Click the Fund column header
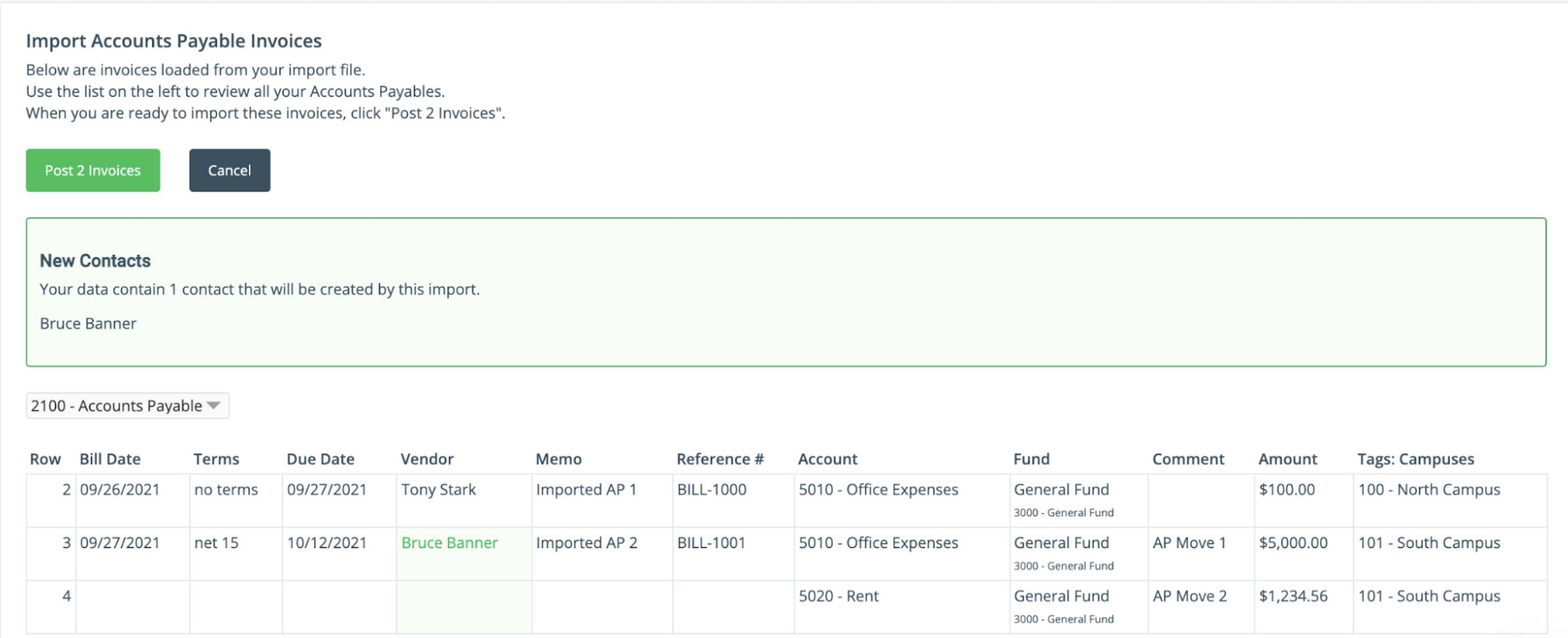Viewport: 1568px width, 638px height. [1031, 459]
